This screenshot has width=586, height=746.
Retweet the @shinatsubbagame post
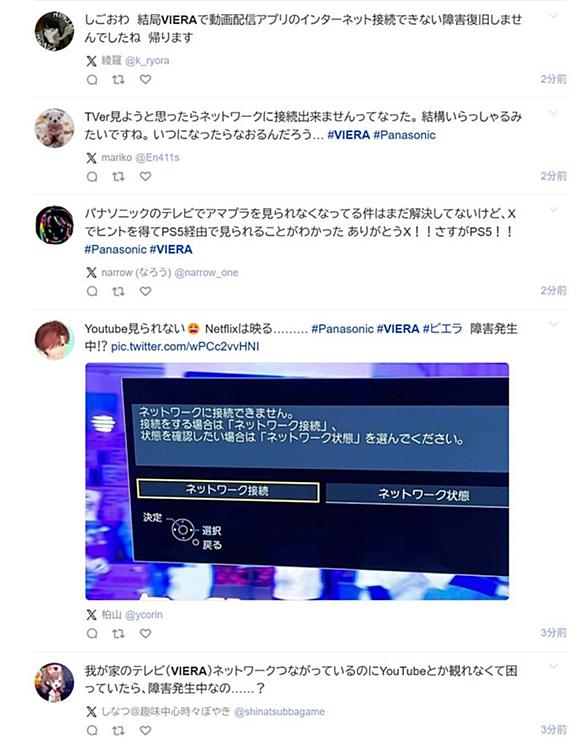click(x=118, y=730)
